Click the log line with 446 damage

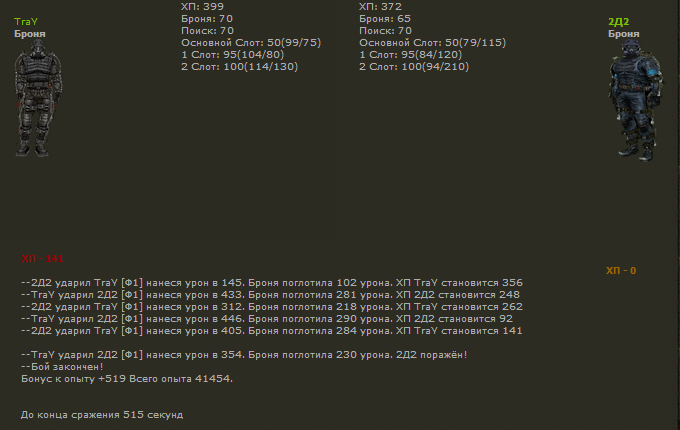coord(271,319)
